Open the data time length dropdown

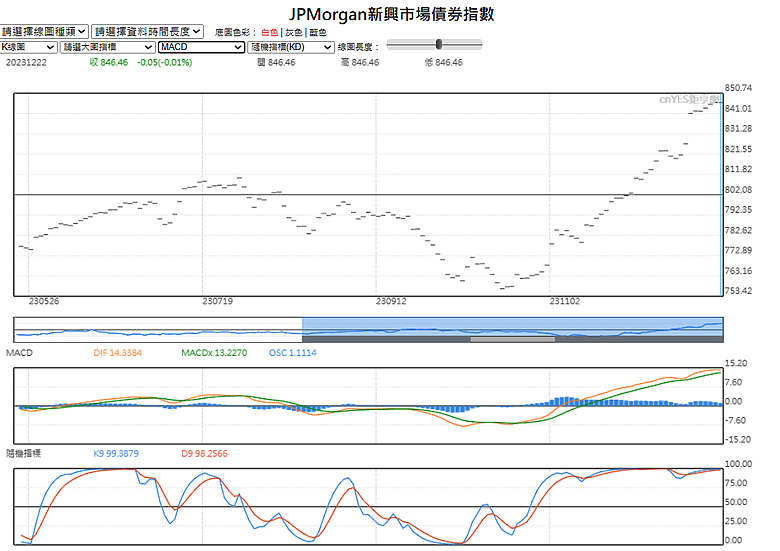pyautogui.click(x=147, y=32)
